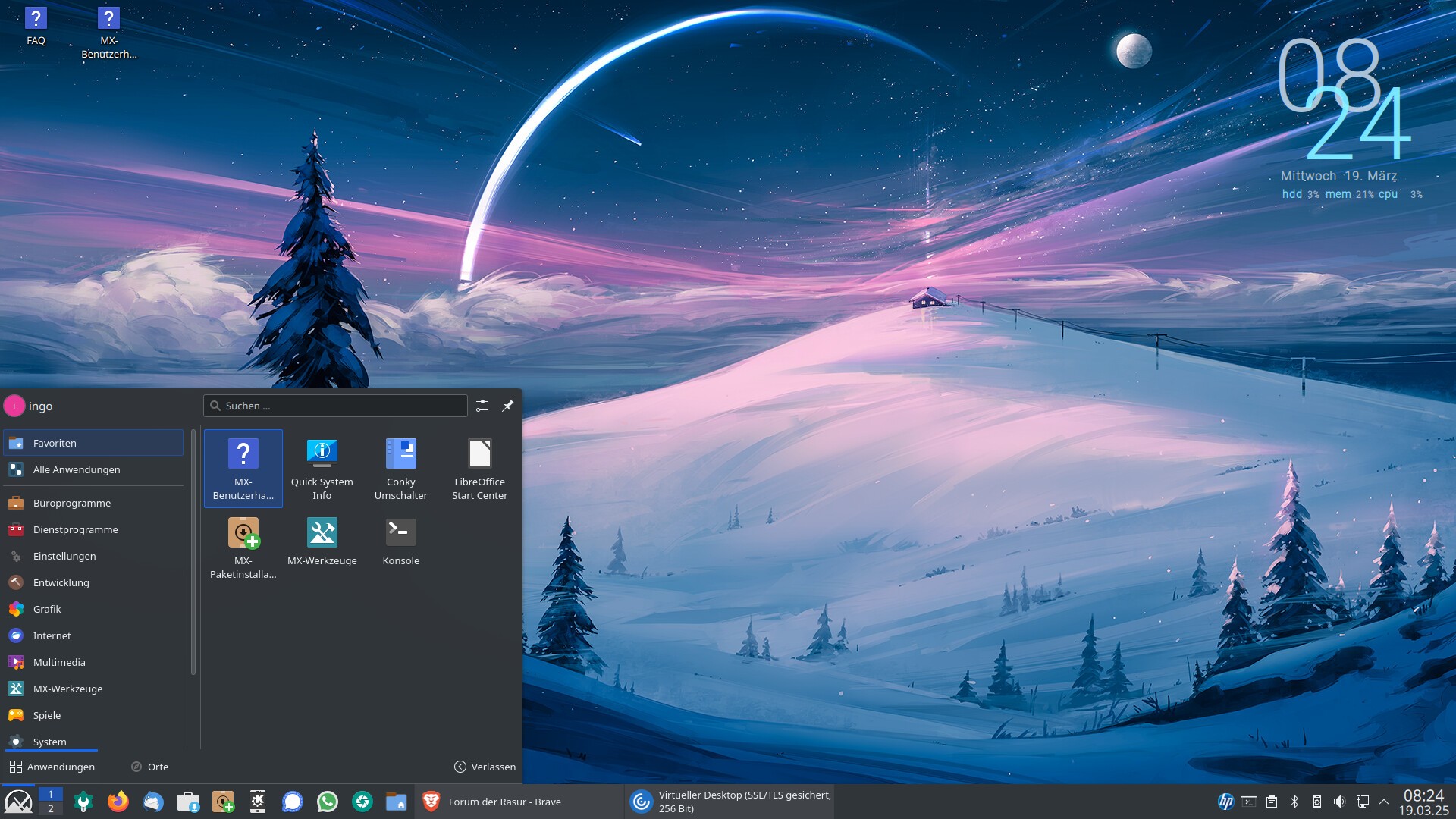Open the Multimedia category

click(59, 662)
